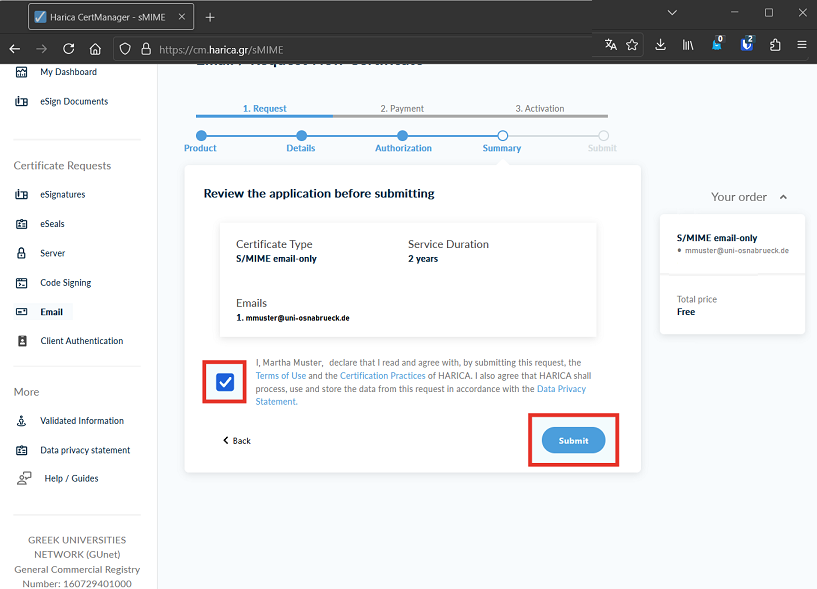Image resolution: width=817 pixels, height=589 pixels.
Task: Select the Code Signing icon
Action: [21, 283]
